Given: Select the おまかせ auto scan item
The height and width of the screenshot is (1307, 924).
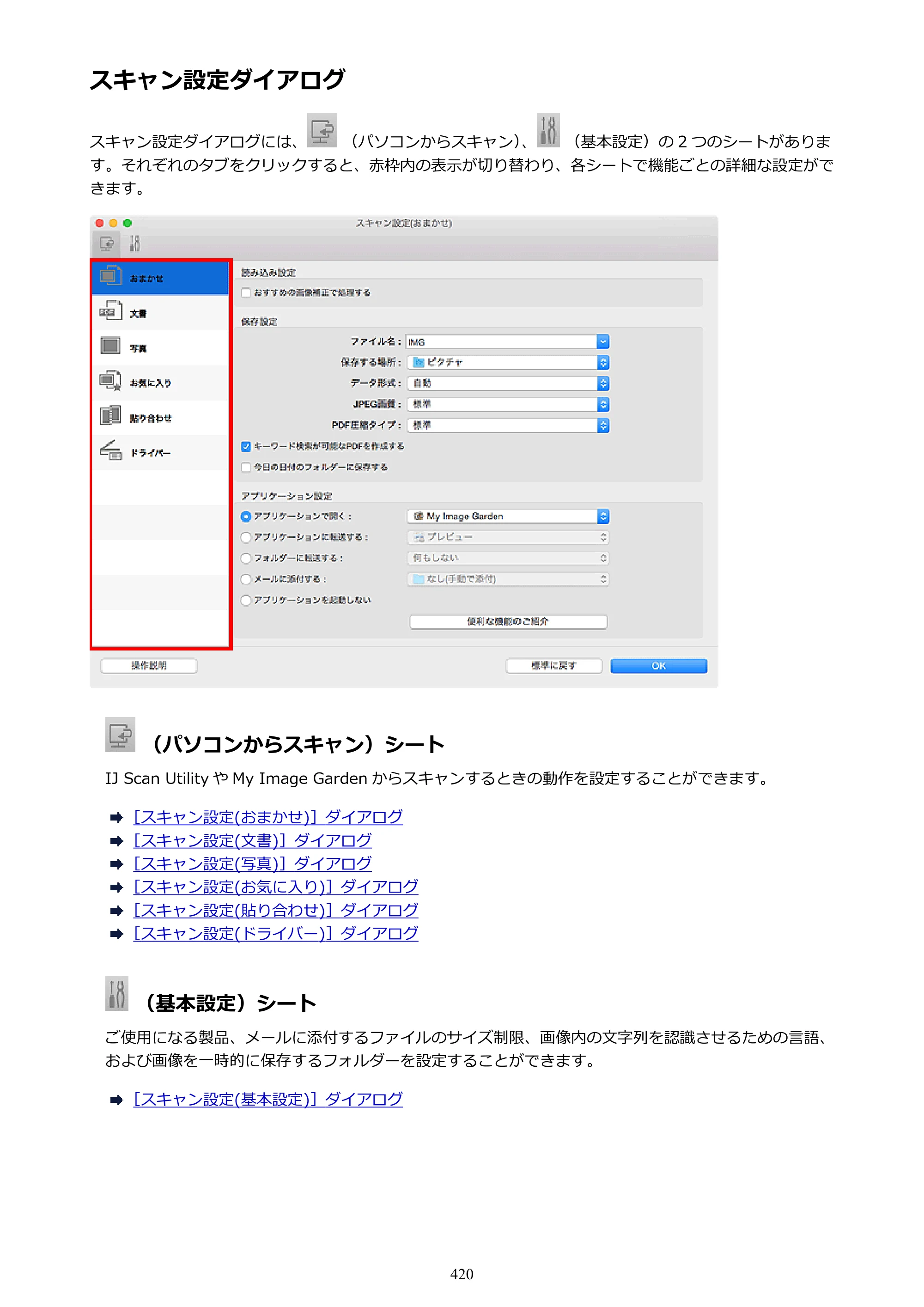Looking at the screenshot, I should [161, 279].
